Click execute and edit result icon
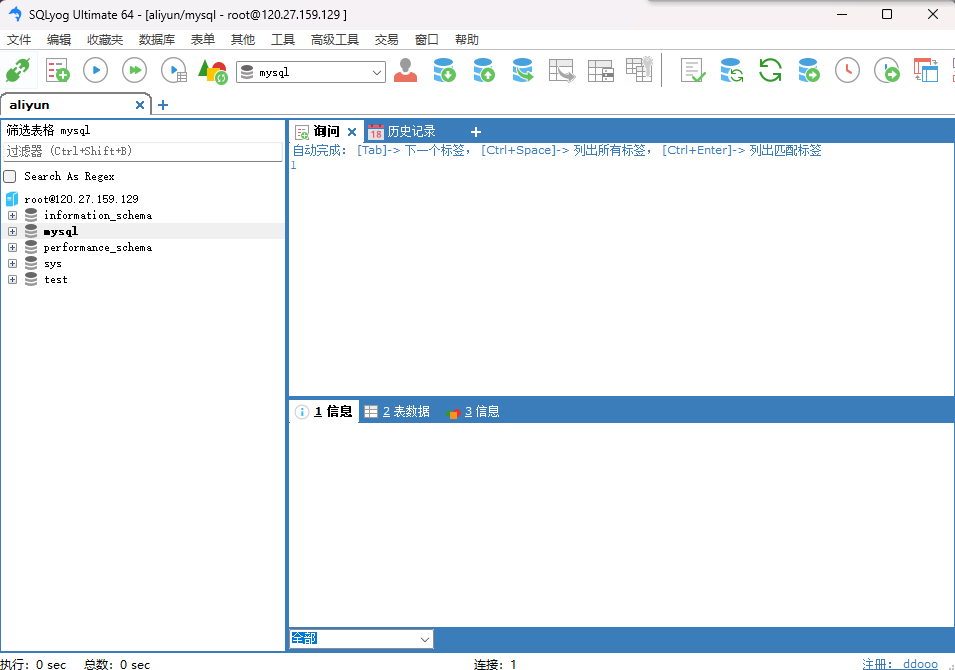955x670 pixels. [174, 71]
